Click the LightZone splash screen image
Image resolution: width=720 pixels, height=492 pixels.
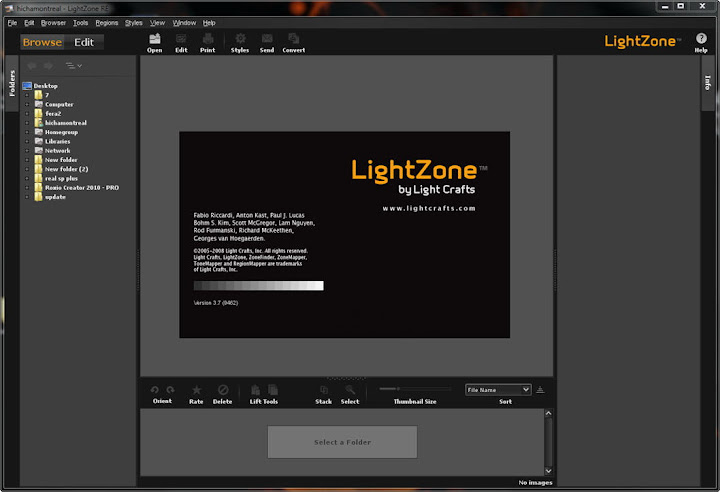[x=344, y=235]
